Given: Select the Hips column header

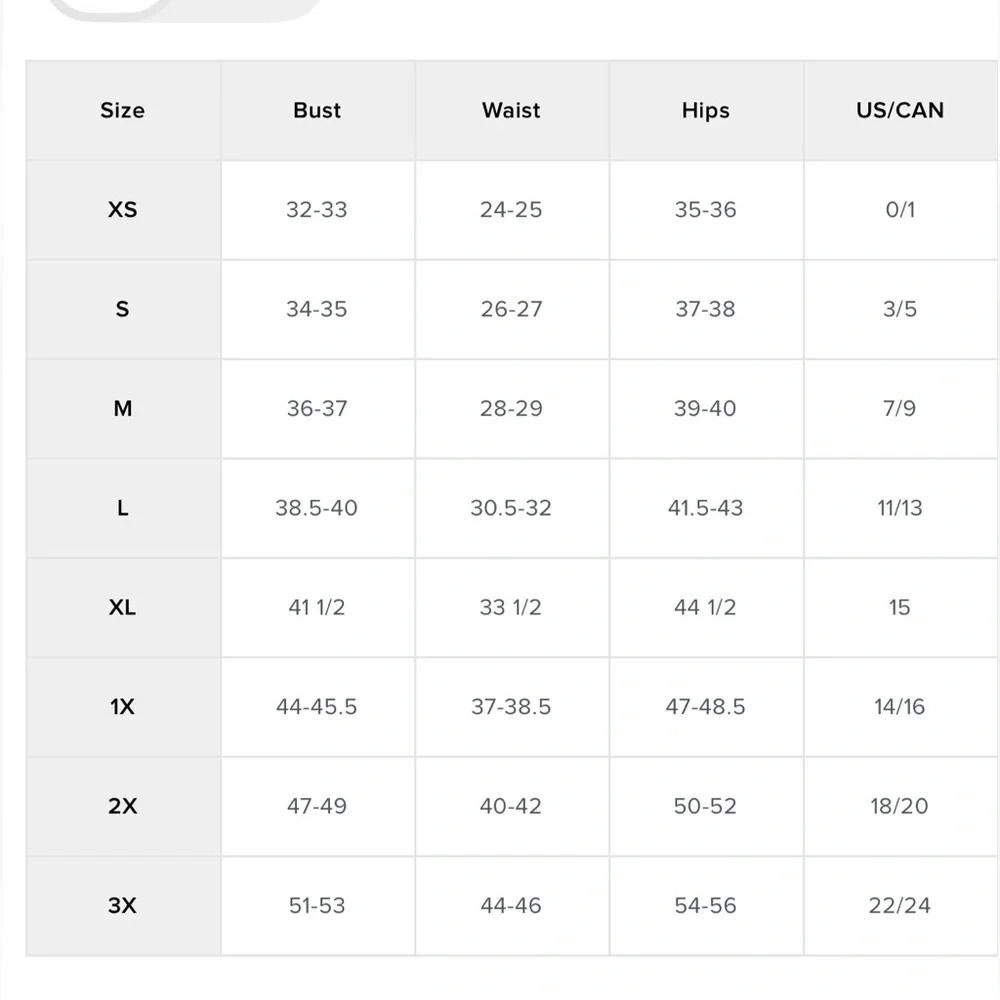Looking at the screenshot, I should pos(705,110).
